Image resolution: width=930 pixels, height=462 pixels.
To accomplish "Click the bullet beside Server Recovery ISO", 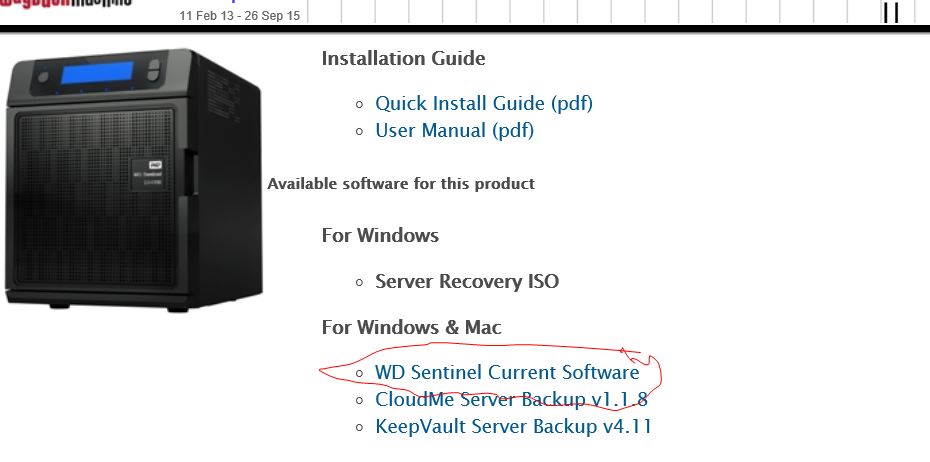I will [360, 282].
